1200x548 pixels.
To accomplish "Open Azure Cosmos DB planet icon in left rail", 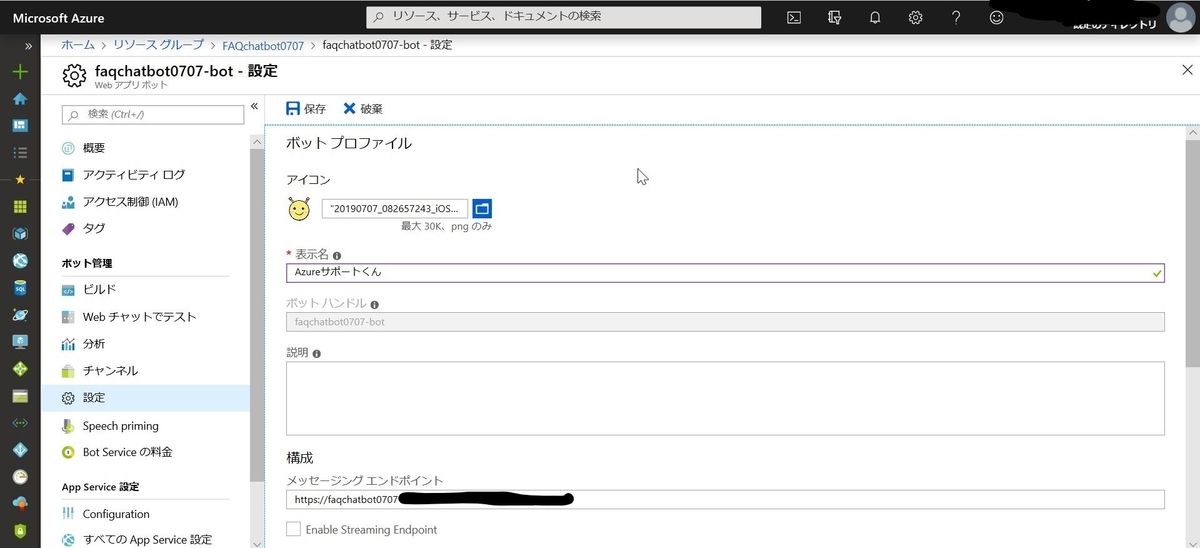I will tap(20, 314).
